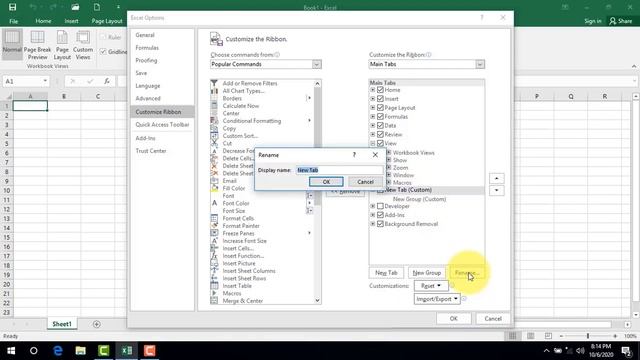Toggle the Add-Ins tab checkbox
Screen dimensions: 640x360
pos(380,215)
